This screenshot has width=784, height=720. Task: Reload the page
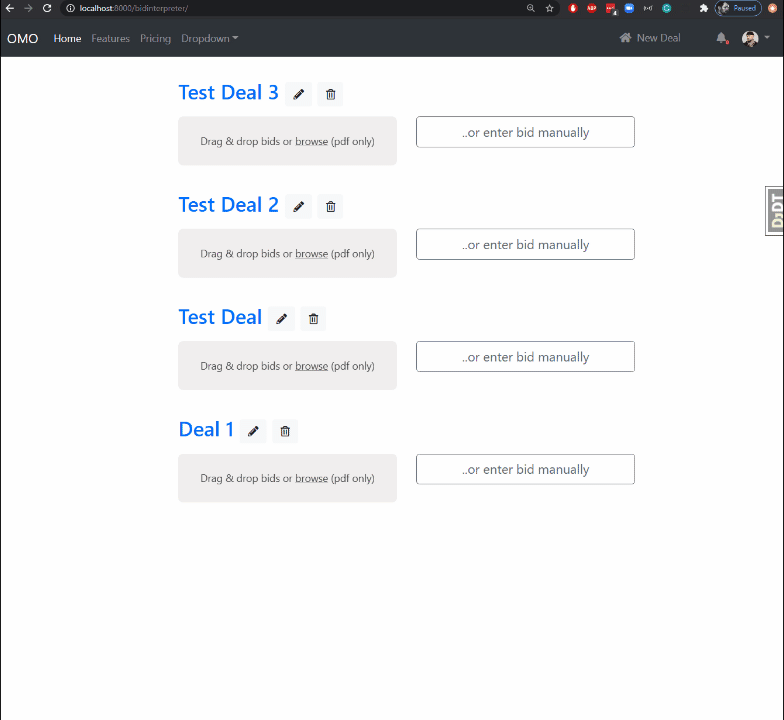47,8
